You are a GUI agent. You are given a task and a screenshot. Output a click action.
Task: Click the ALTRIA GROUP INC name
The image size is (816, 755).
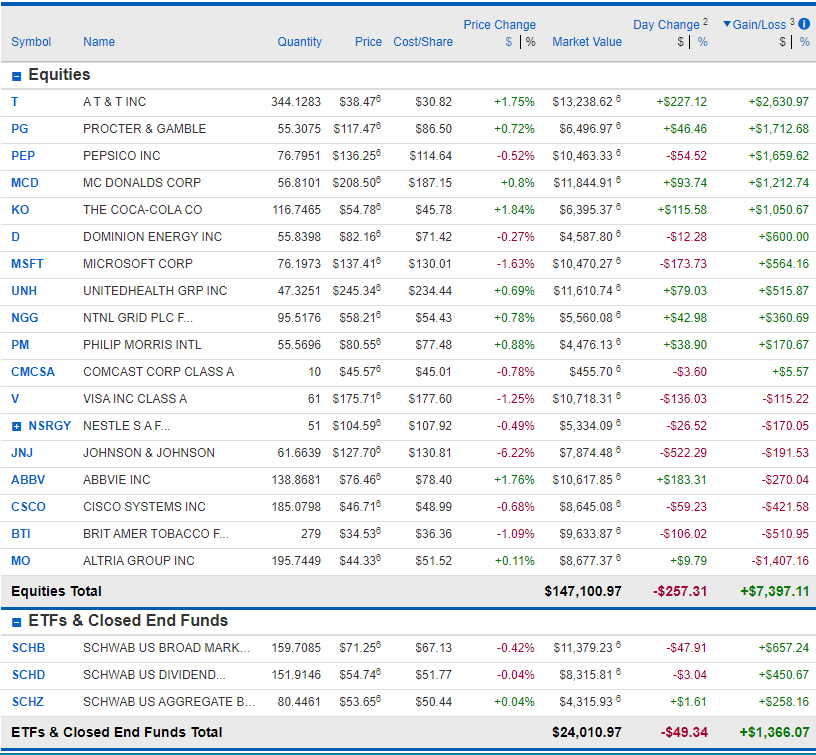pyautogui.click(x=139, y=561)
